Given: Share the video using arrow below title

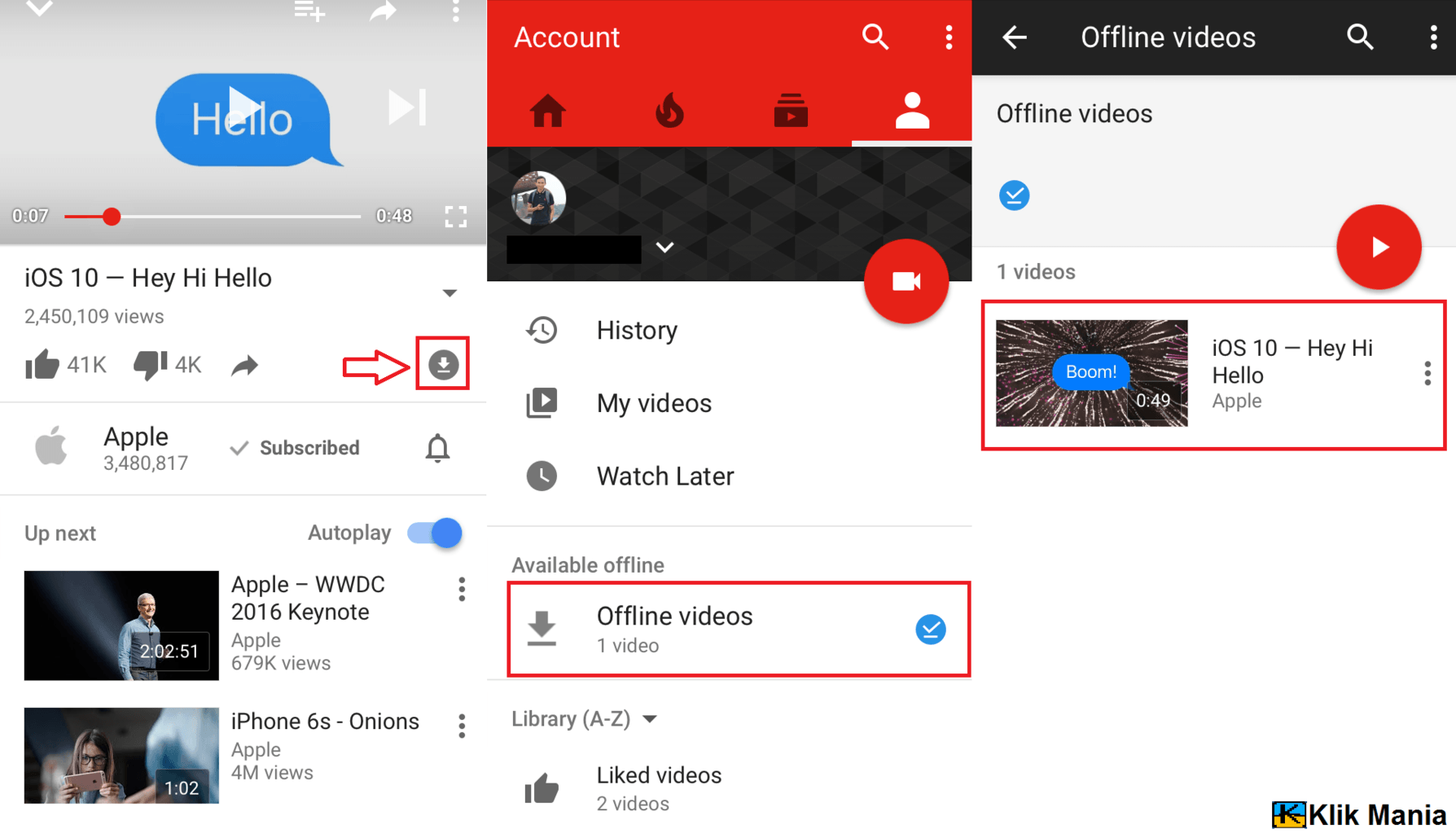Looking at the screenshot, I should click(244, 366).
